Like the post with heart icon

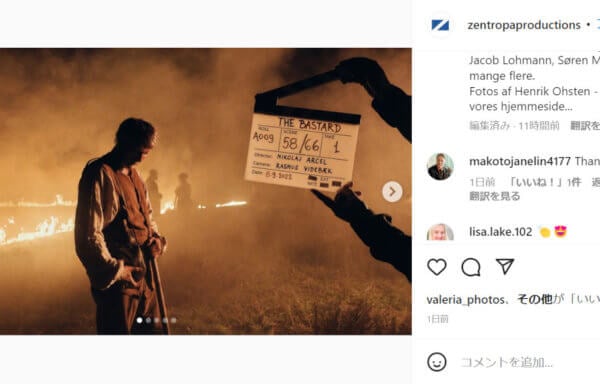(437, 267)
